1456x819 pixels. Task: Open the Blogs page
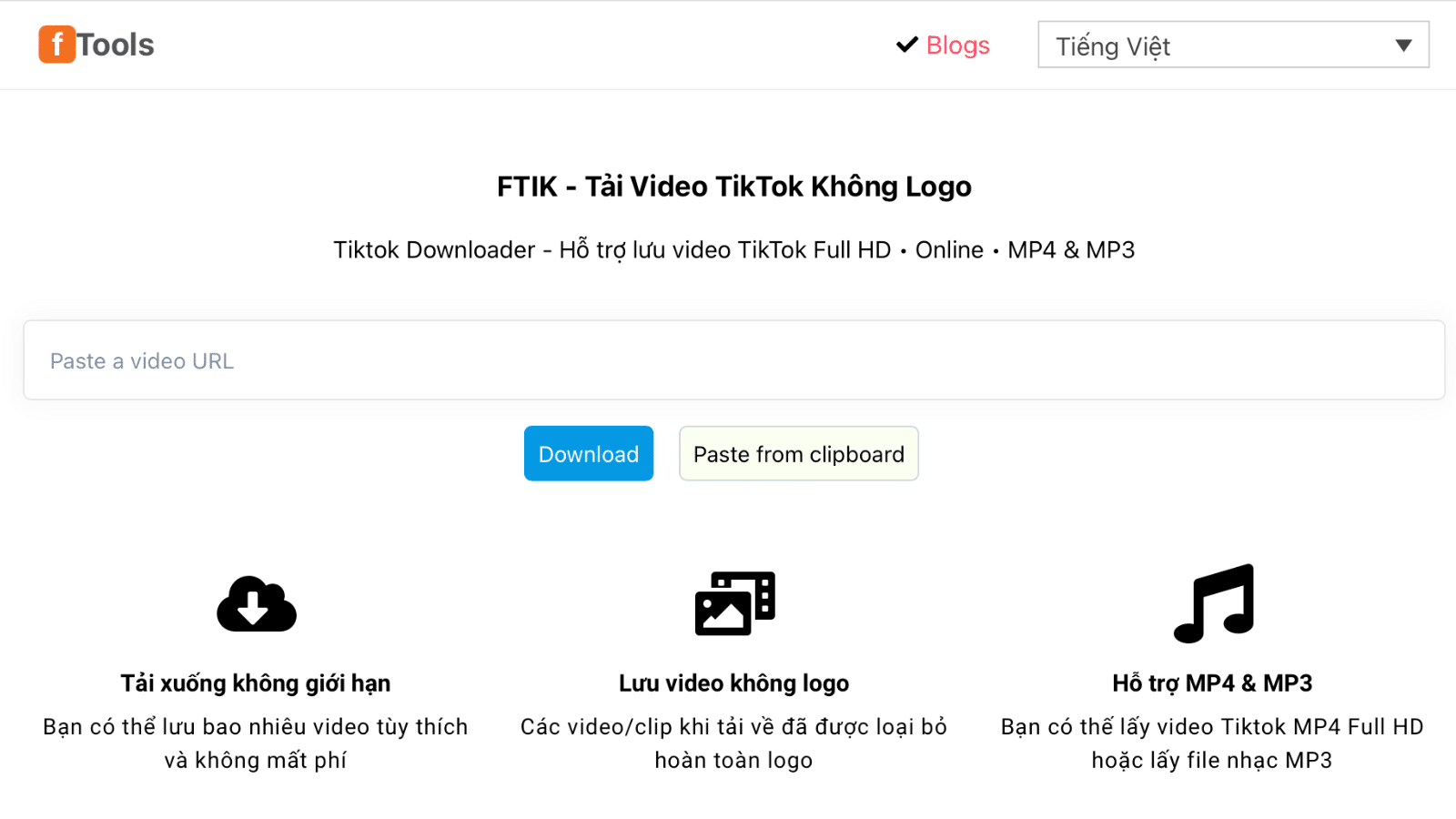pos(957,45)
